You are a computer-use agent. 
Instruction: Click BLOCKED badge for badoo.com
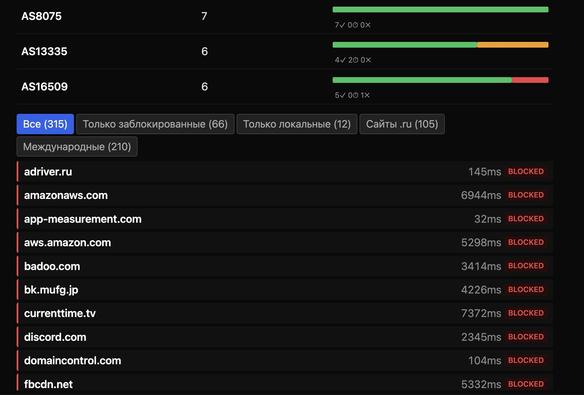(526, 266)
